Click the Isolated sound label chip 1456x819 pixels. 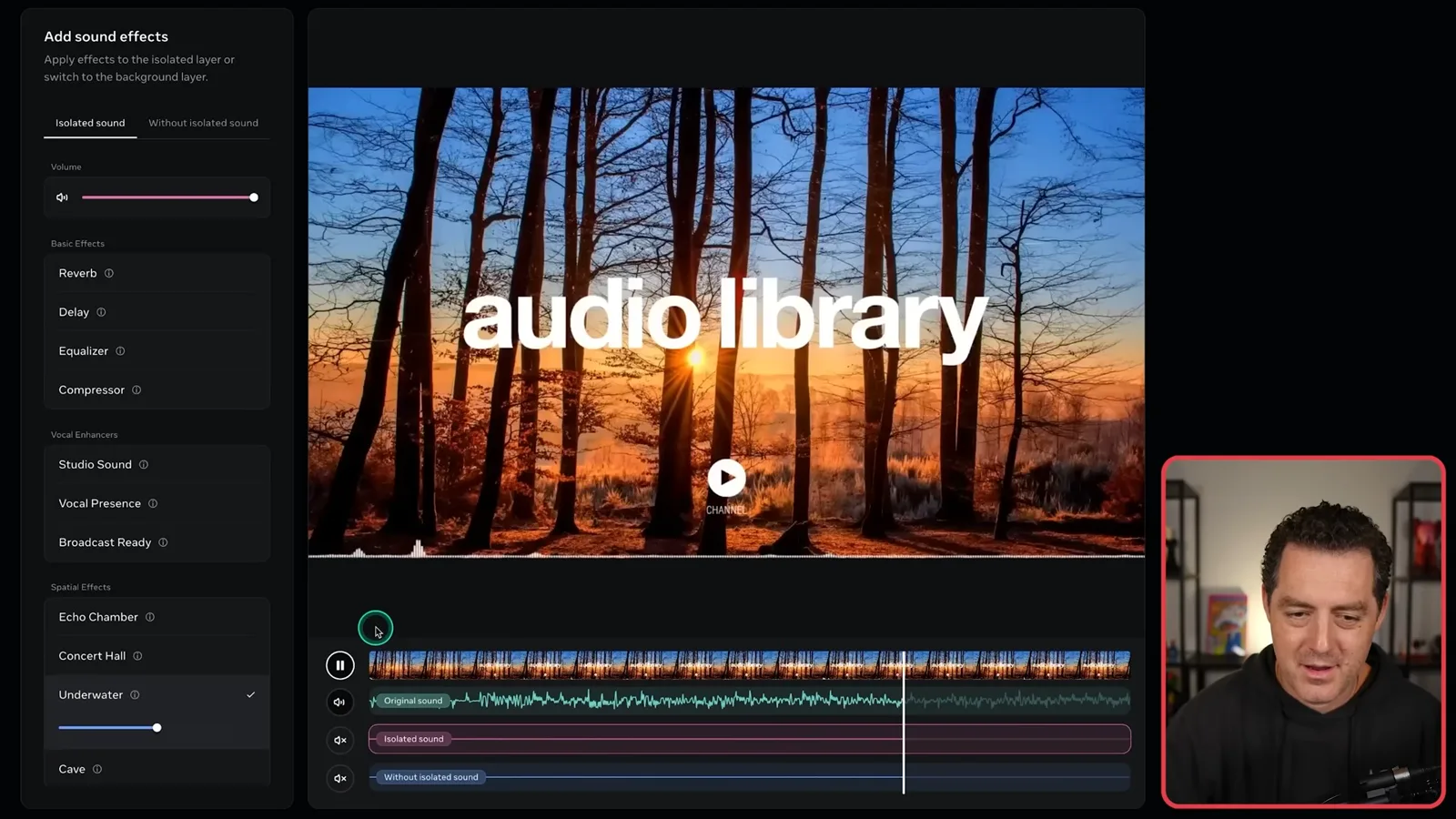tap(413, 739)
